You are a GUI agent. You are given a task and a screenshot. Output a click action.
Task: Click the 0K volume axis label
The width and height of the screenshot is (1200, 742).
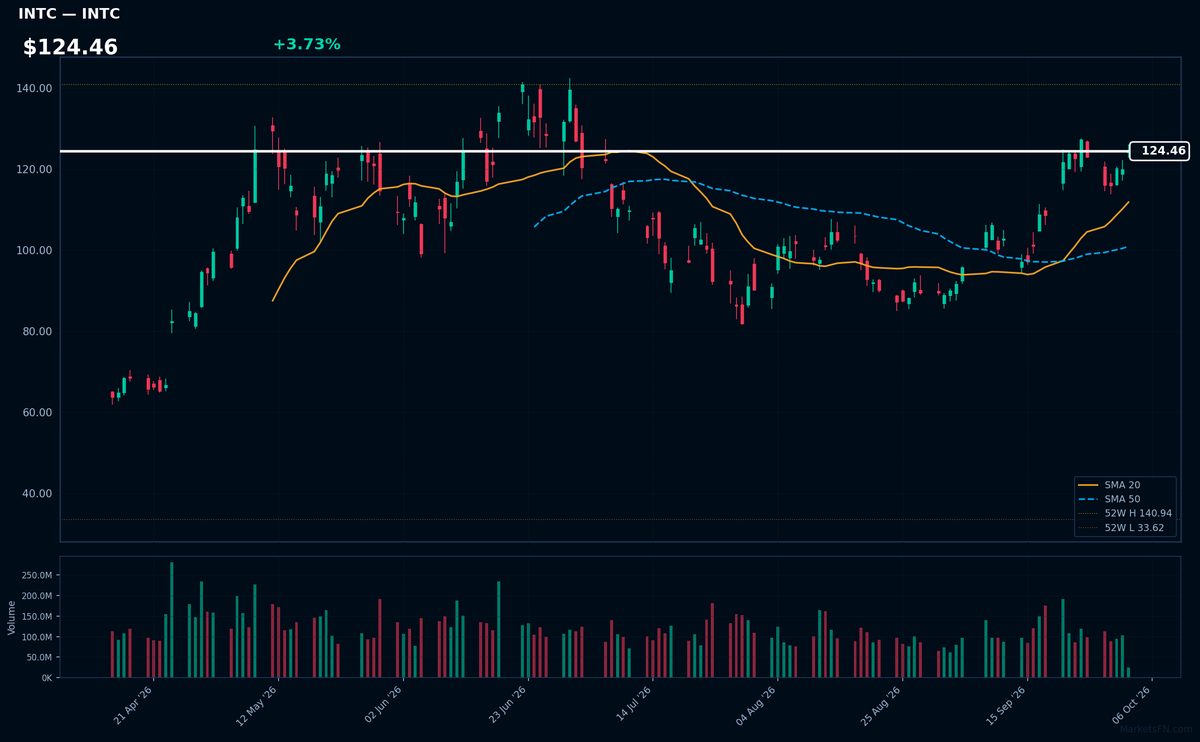coord(47,678)
